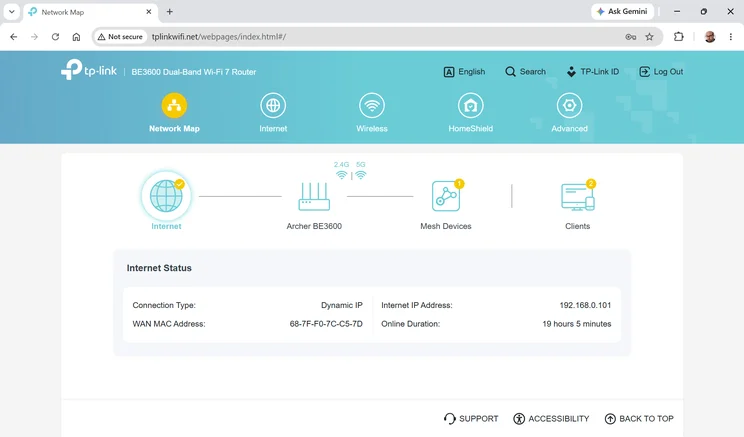Click the 19 hours 5 minutes duration
Screen dimensions: 744x437
pos(577,324)
